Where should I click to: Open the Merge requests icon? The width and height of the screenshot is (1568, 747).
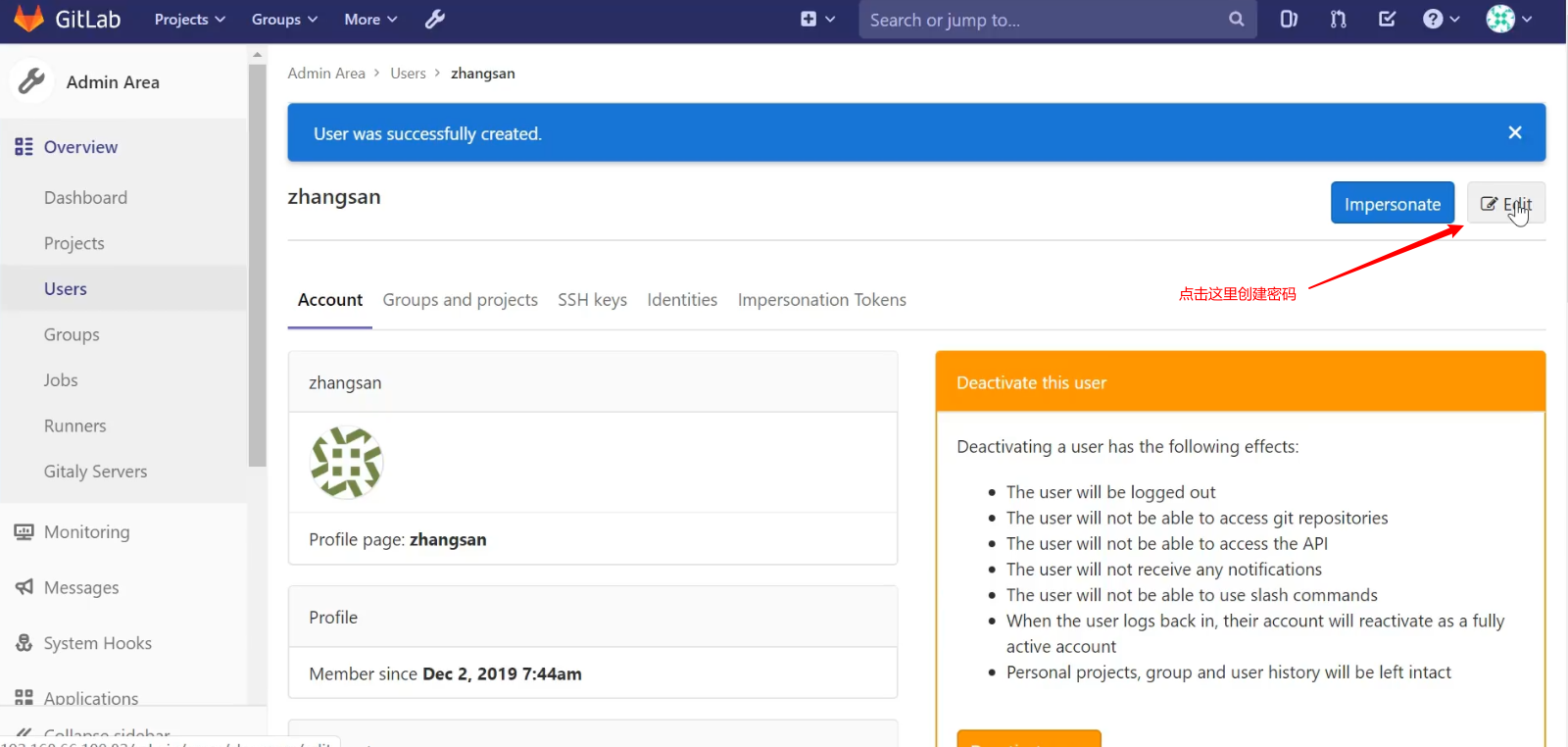[x=1339, y=19]
